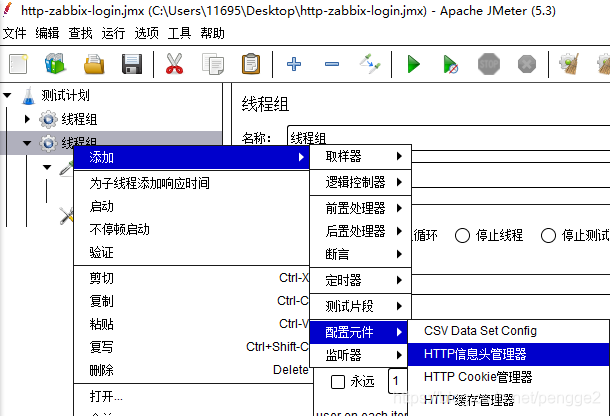Click the first 线程组 gear icon
This screenshot has width=610, height=416.
click(x=48, y=119)
